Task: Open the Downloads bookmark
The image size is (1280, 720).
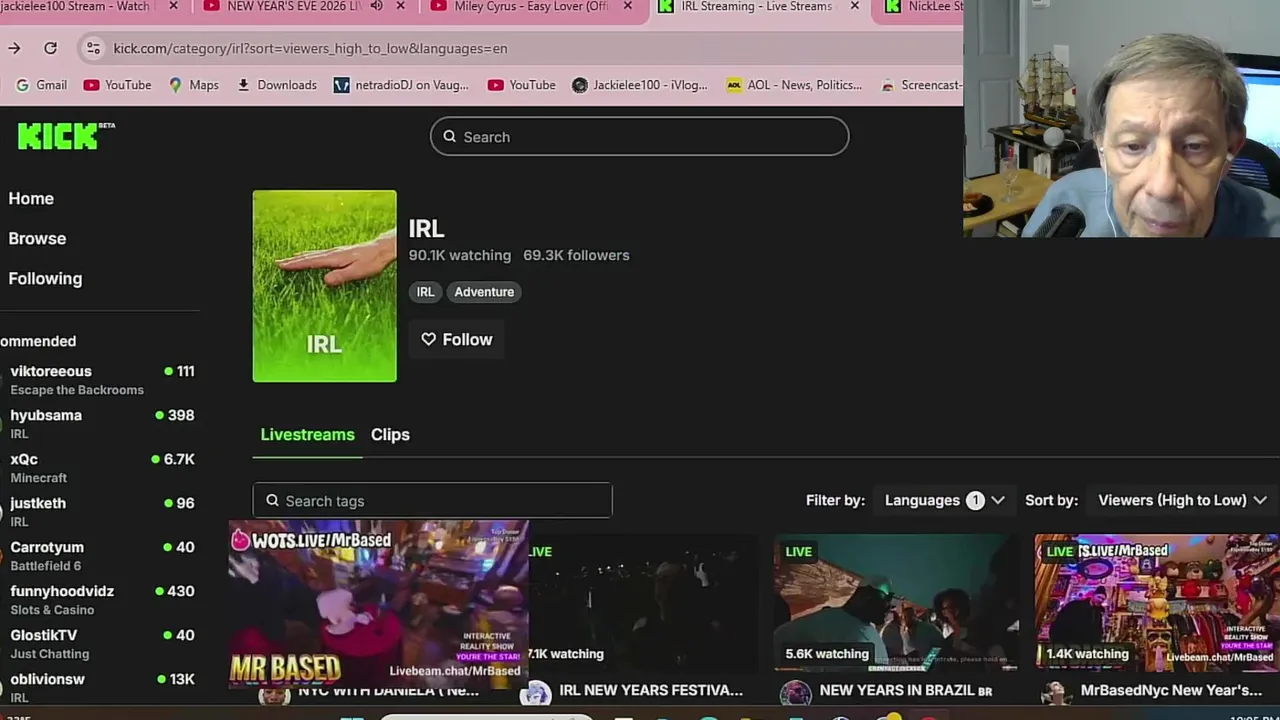Action: click(277, 85)
